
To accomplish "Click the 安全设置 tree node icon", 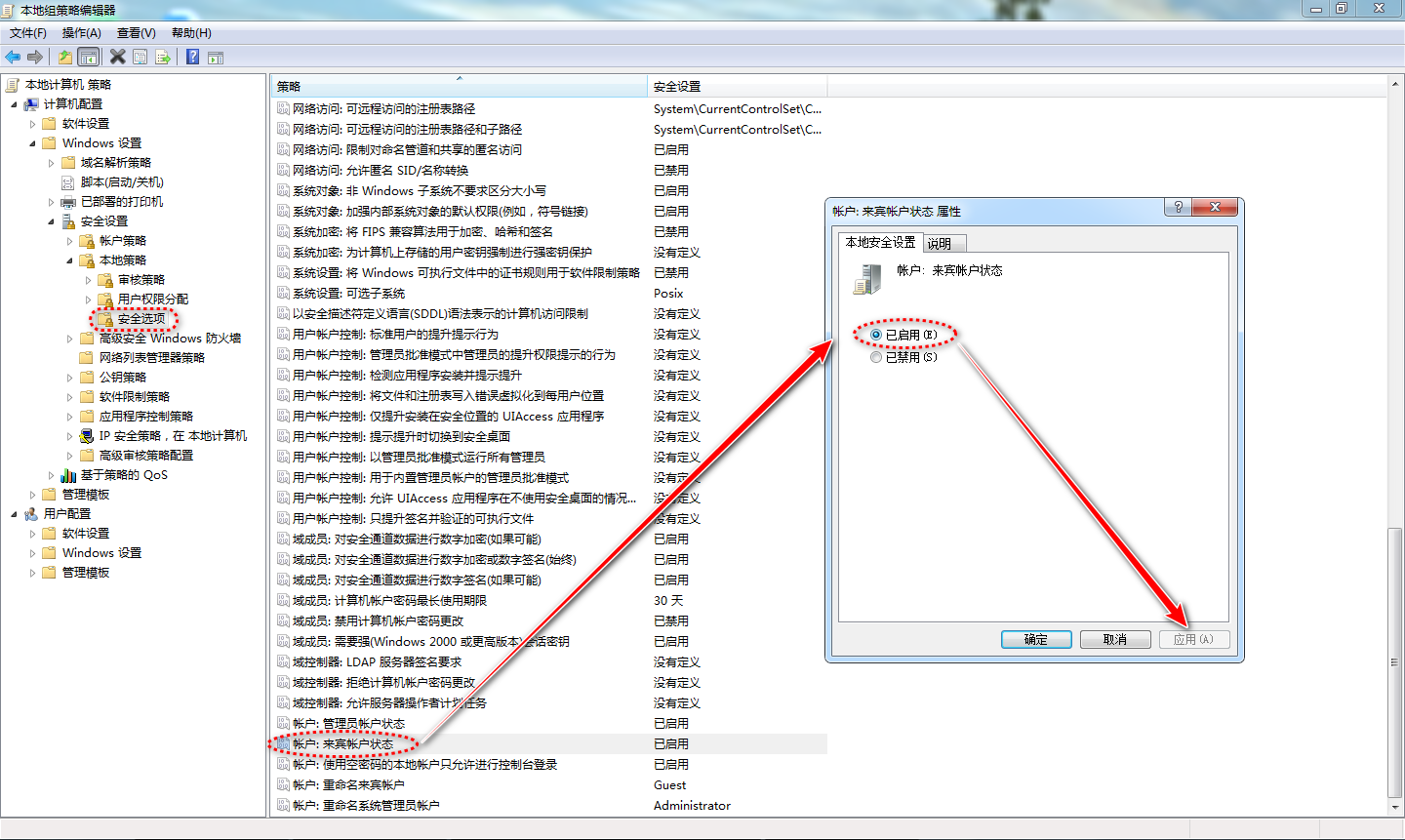I will [x=68, y=221].
